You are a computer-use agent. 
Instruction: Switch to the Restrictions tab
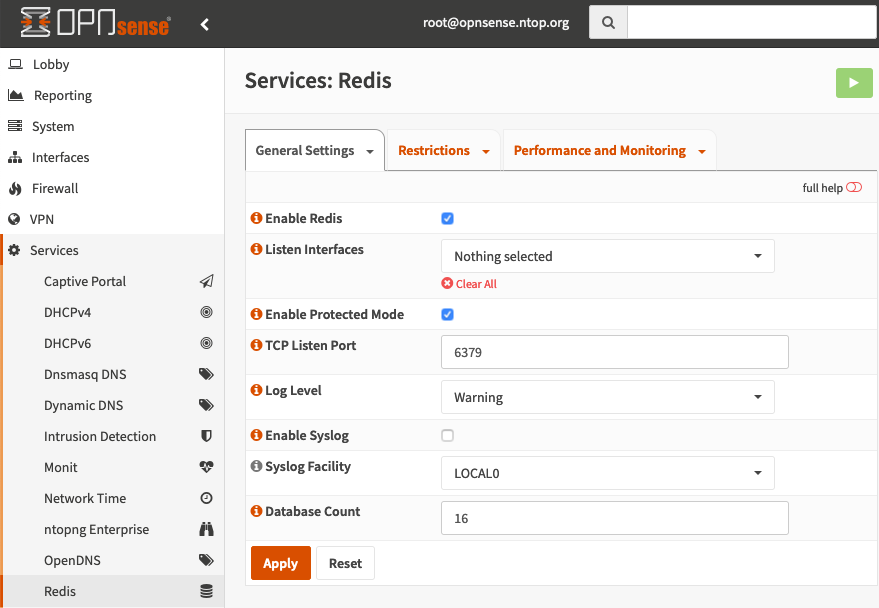[434, 150]
